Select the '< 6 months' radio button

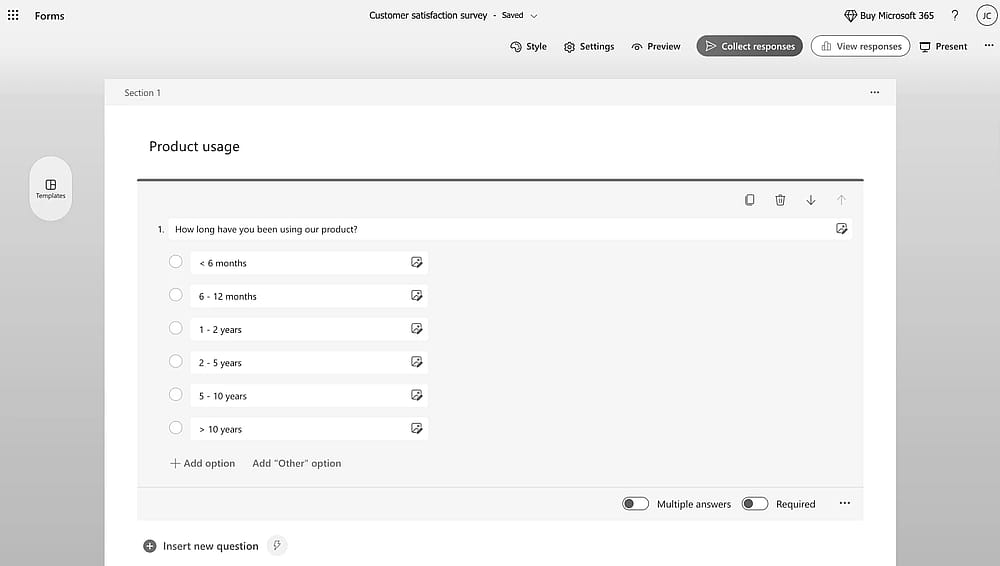175,262
